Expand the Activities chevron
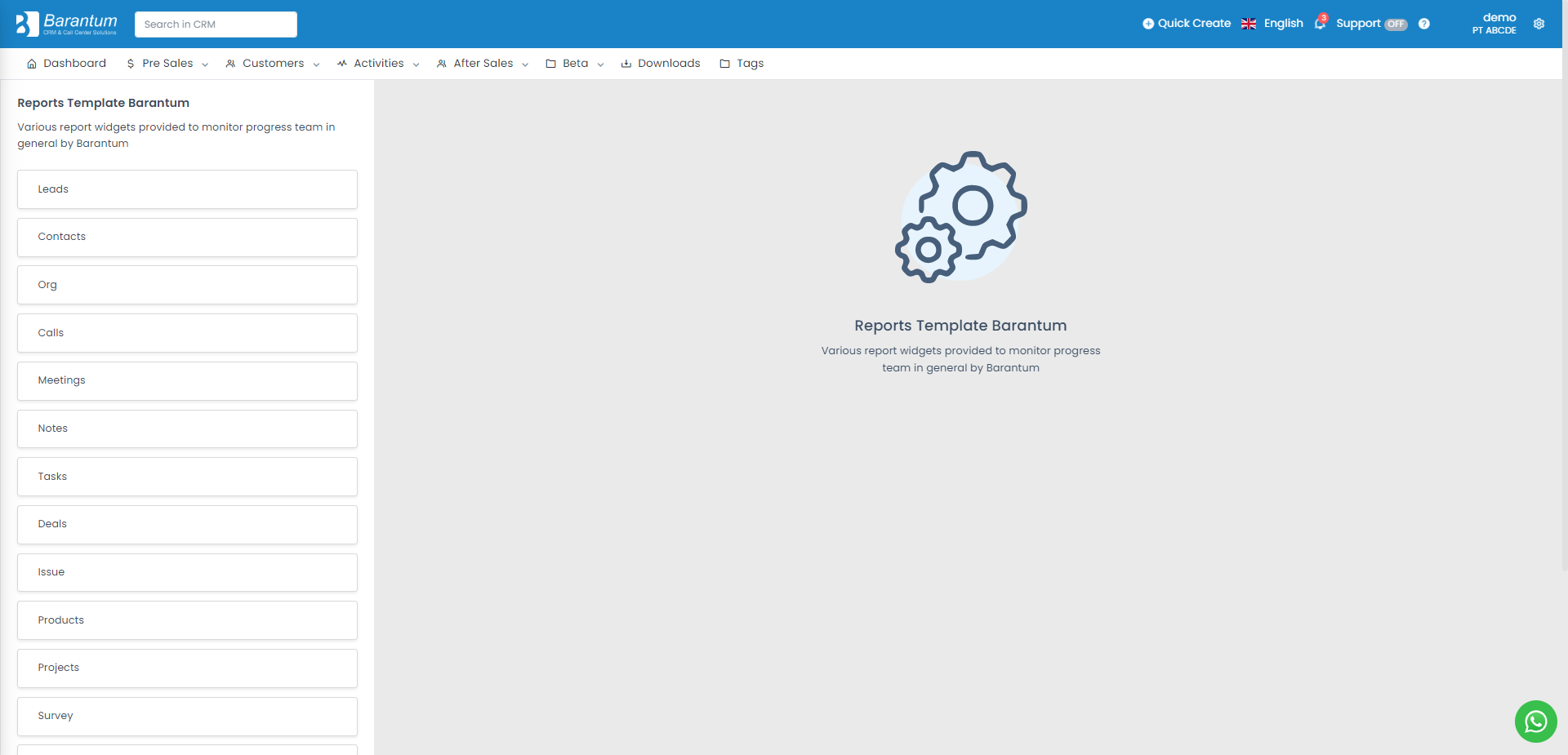Viewport: 1568px width, 755px height. point(416,64)
